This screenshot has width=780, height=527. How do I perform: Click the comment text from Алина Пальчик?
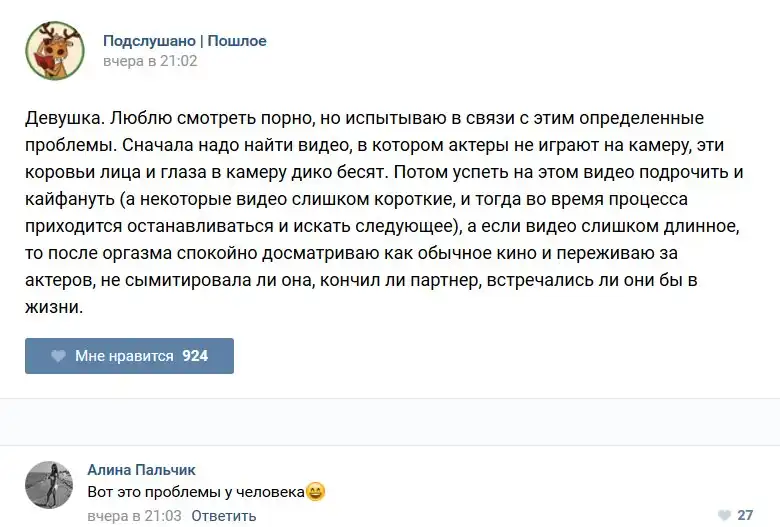[195, 492]
